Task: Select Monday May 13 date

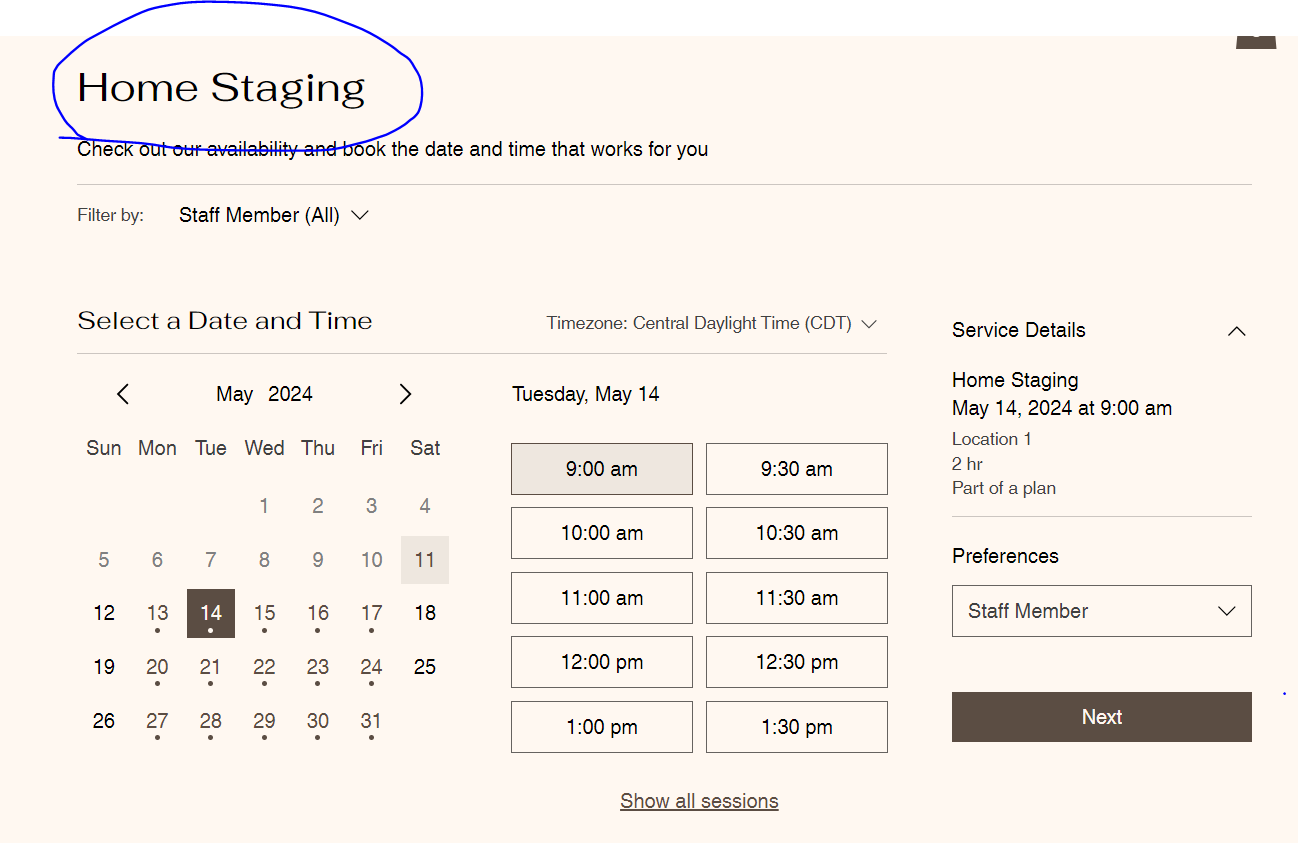Action: pyautogui.click(x=157, y=613)
